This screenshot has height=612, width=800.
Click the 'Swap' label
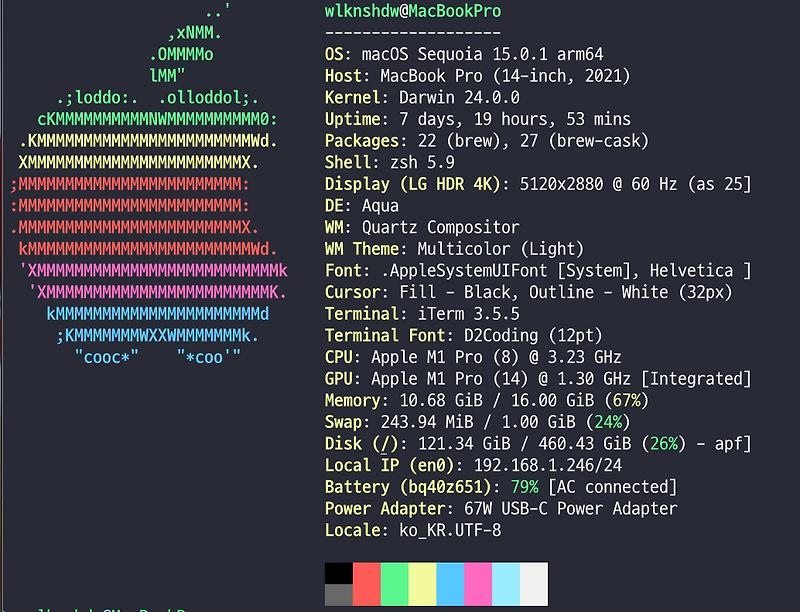click(x=343, y=422)
